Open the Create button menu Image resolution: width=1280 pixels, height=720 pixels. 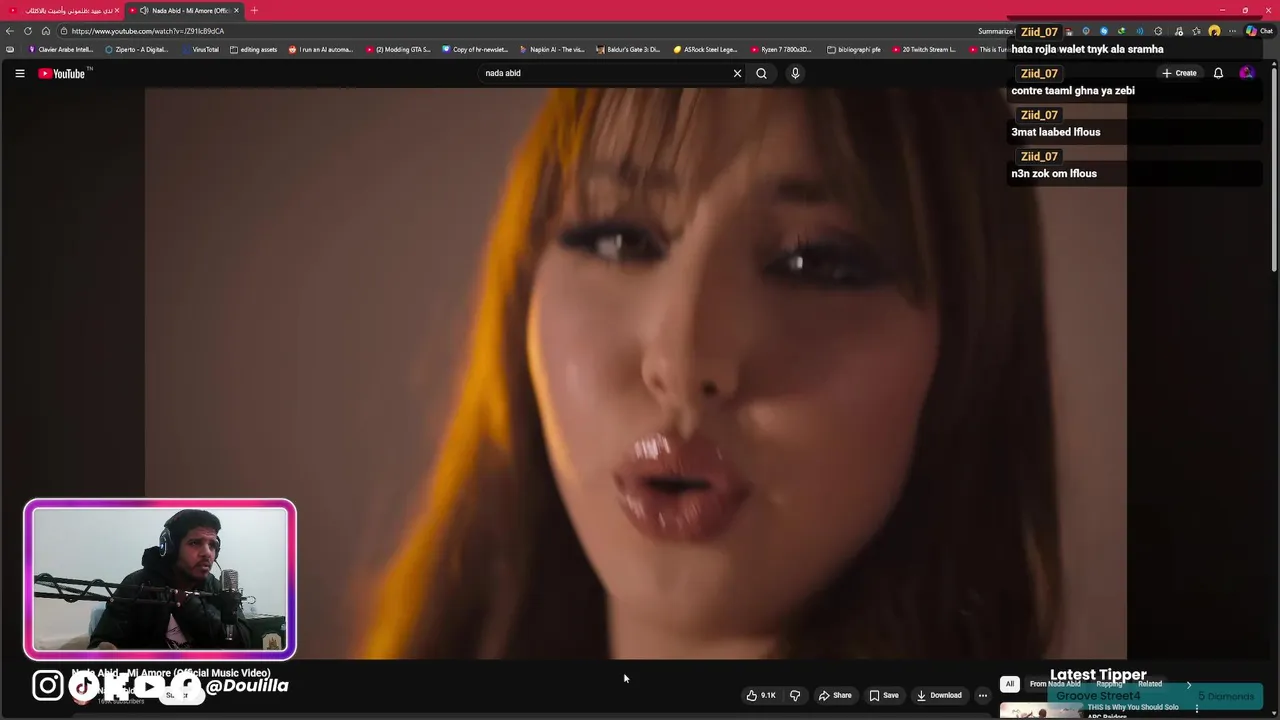[1179, 73]
